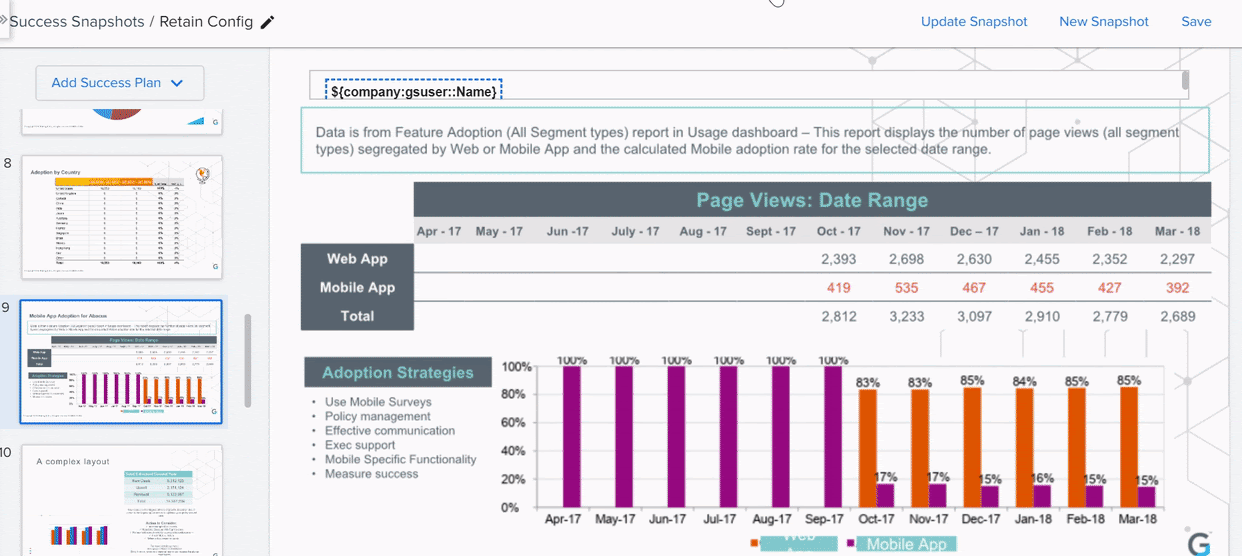The width and height of the screenshot is (1242, 556).
Task: Click the title text box scrollbar
Action: point(1185,81)
